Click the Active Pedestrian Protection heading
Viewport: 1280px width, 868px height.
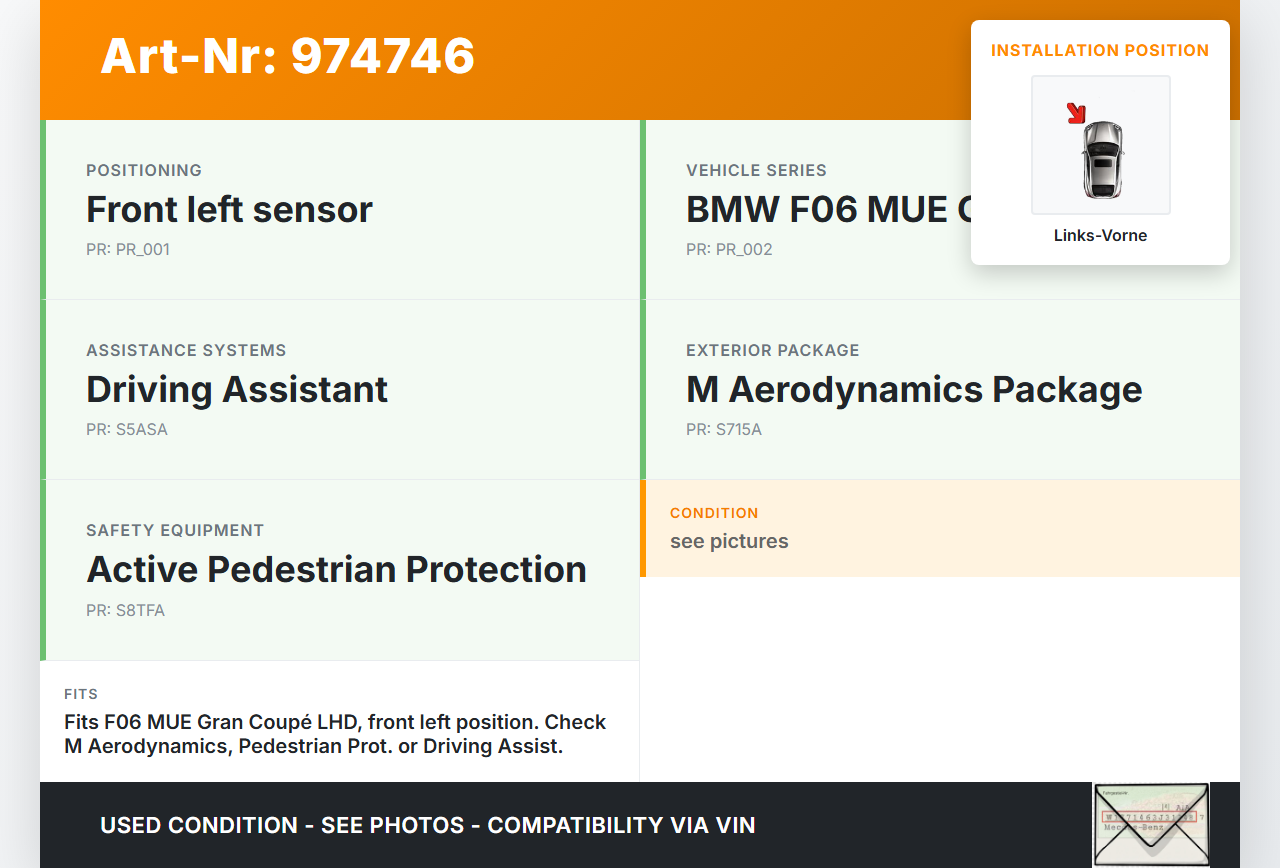pos(337,569)
